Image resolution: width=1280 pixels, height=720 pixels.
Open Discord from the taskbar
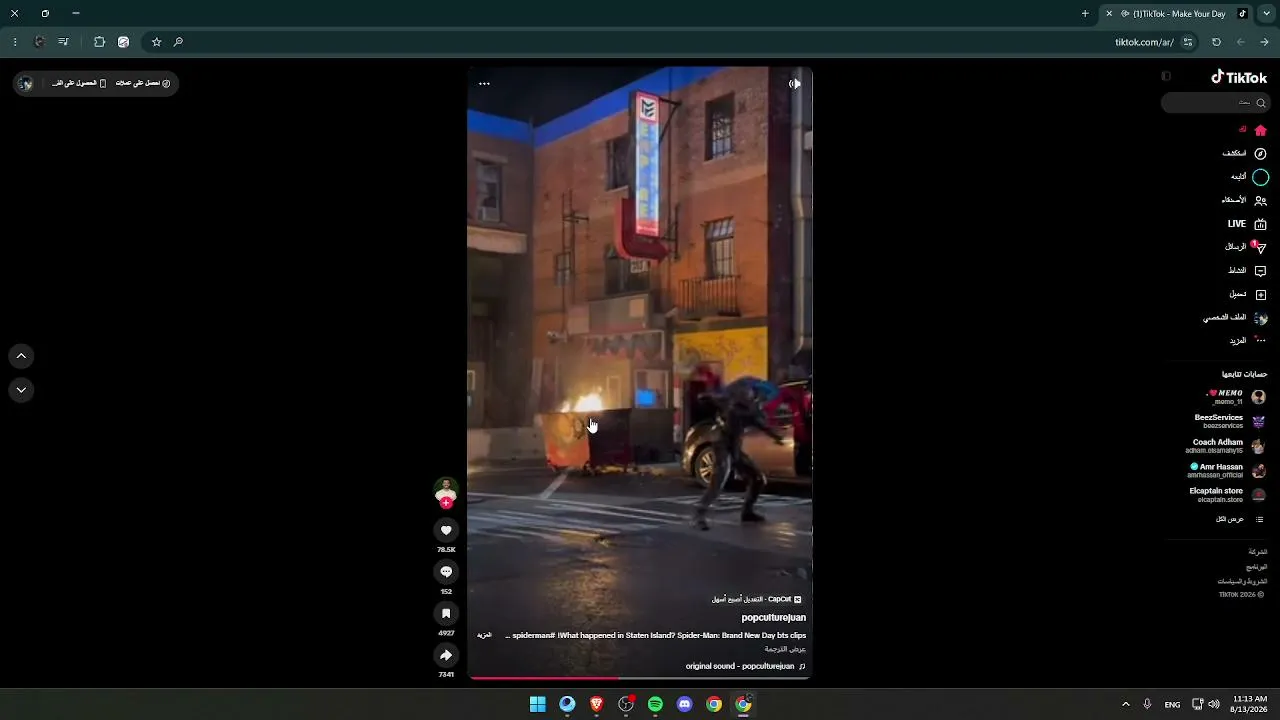point(685,704)
